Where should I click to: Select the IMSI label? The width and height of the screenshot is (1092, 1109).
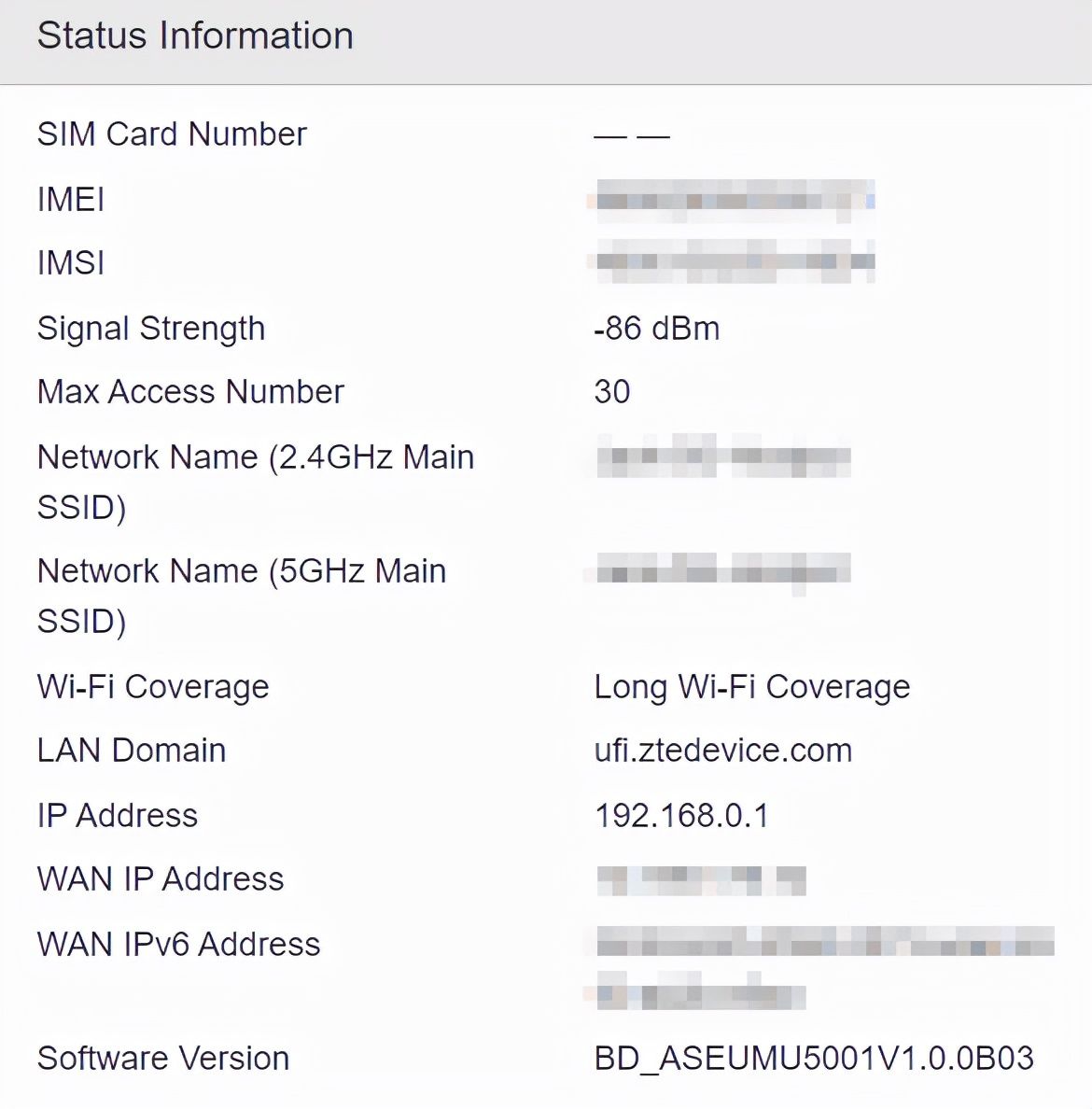[x=71, y=263]
